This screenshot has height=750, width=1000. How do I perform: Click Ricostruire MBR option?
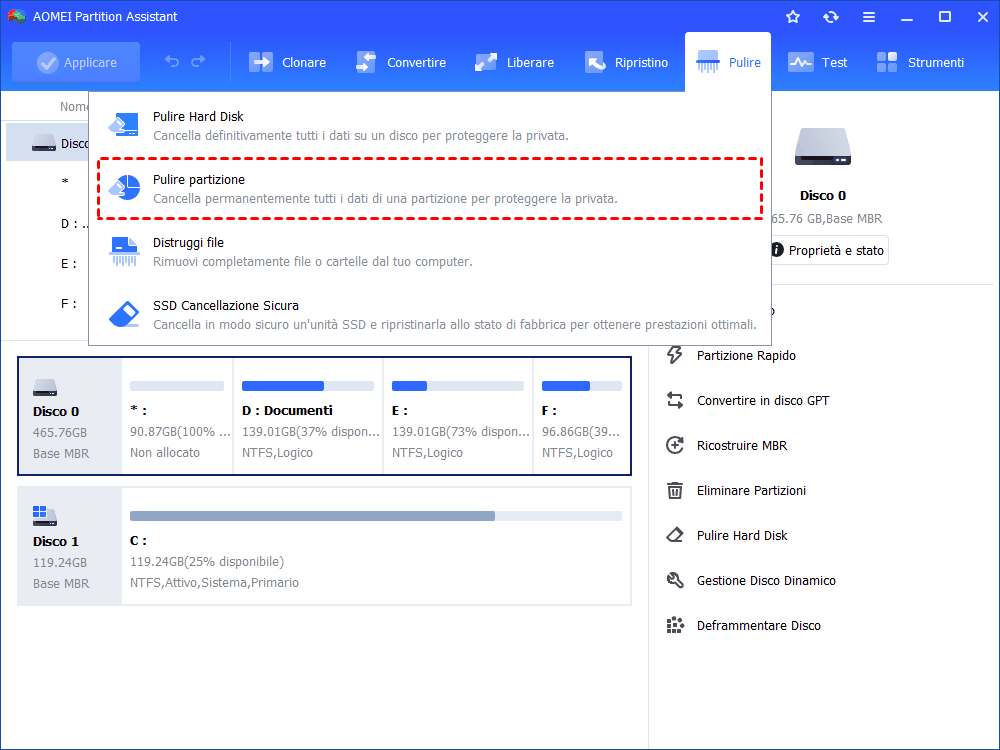pyautogui.click(x=742, y=446)
